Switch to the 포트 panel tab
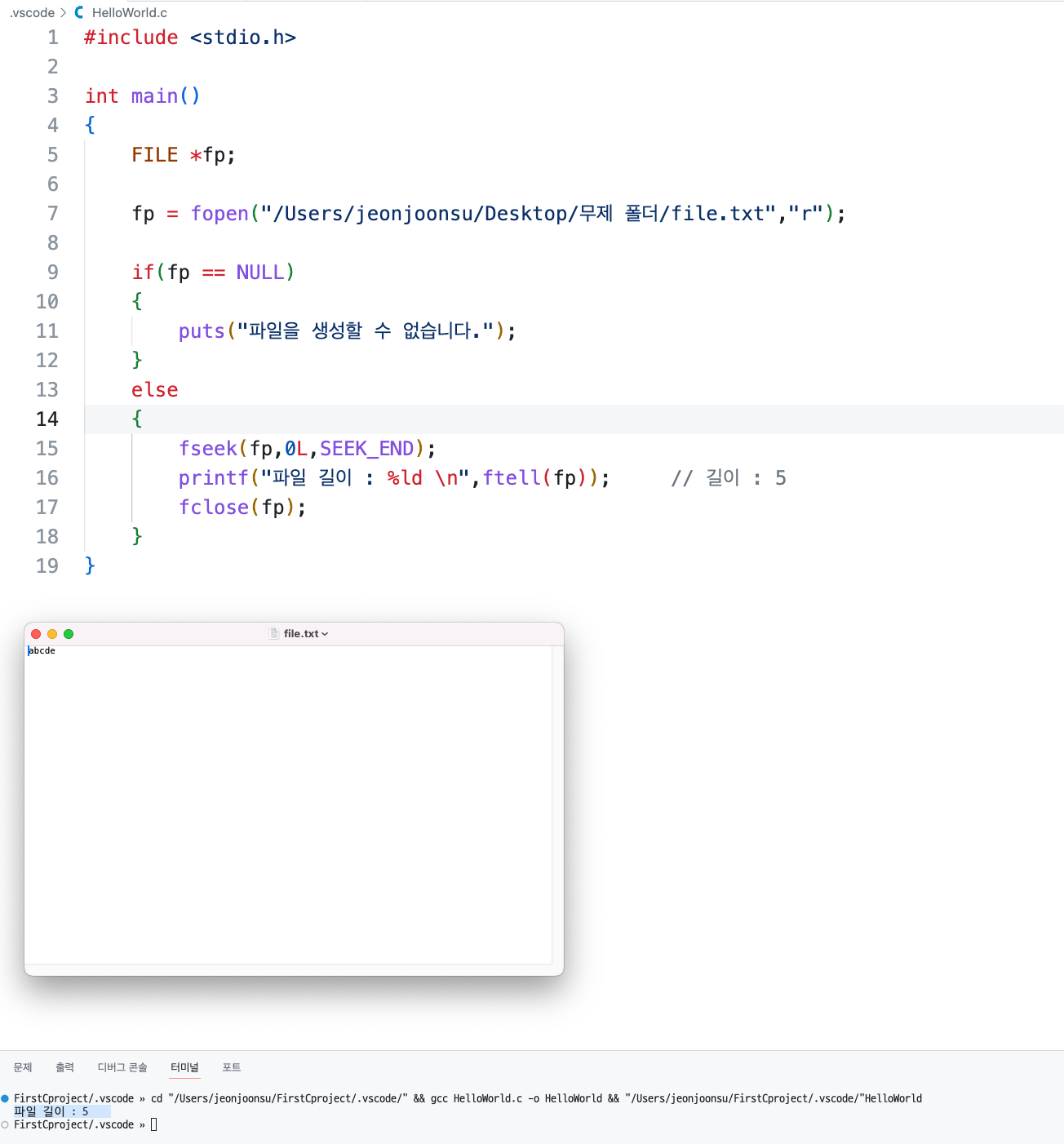The image size is (1064, 1144). click(232, 1067)
